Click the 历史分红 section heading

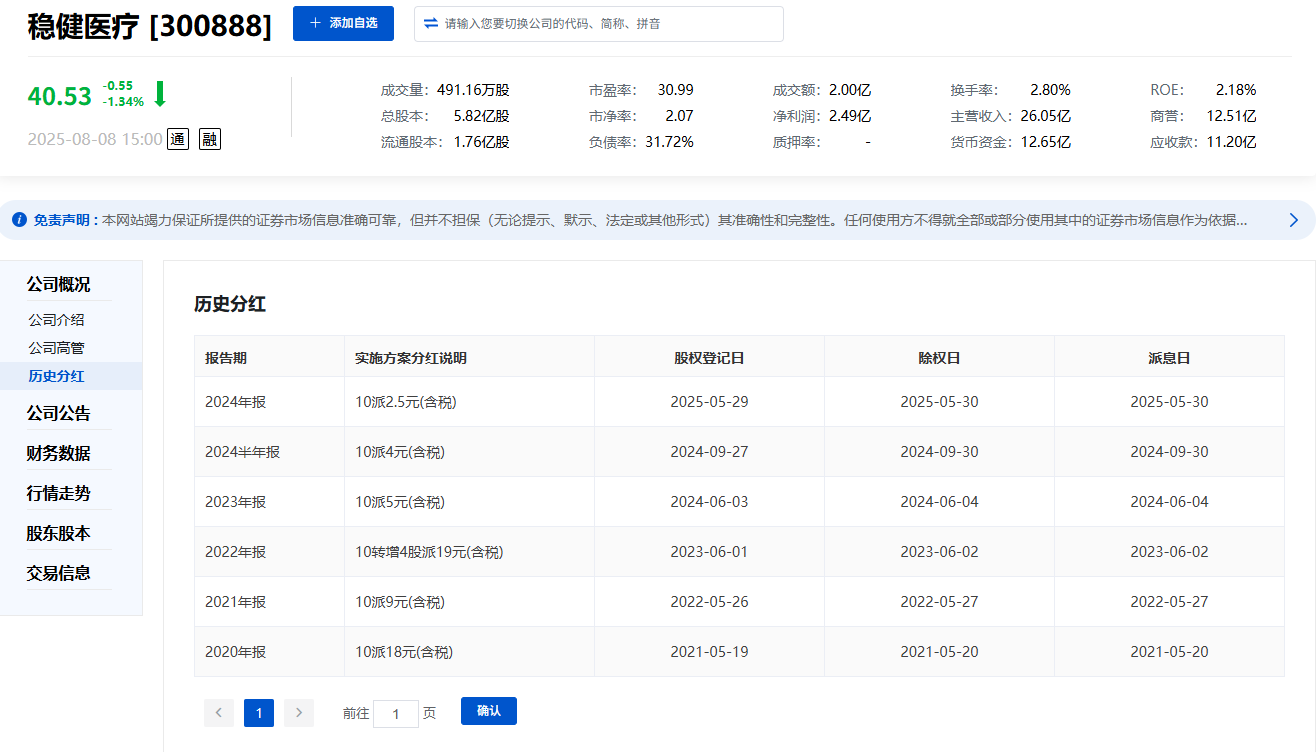[230, 304]
